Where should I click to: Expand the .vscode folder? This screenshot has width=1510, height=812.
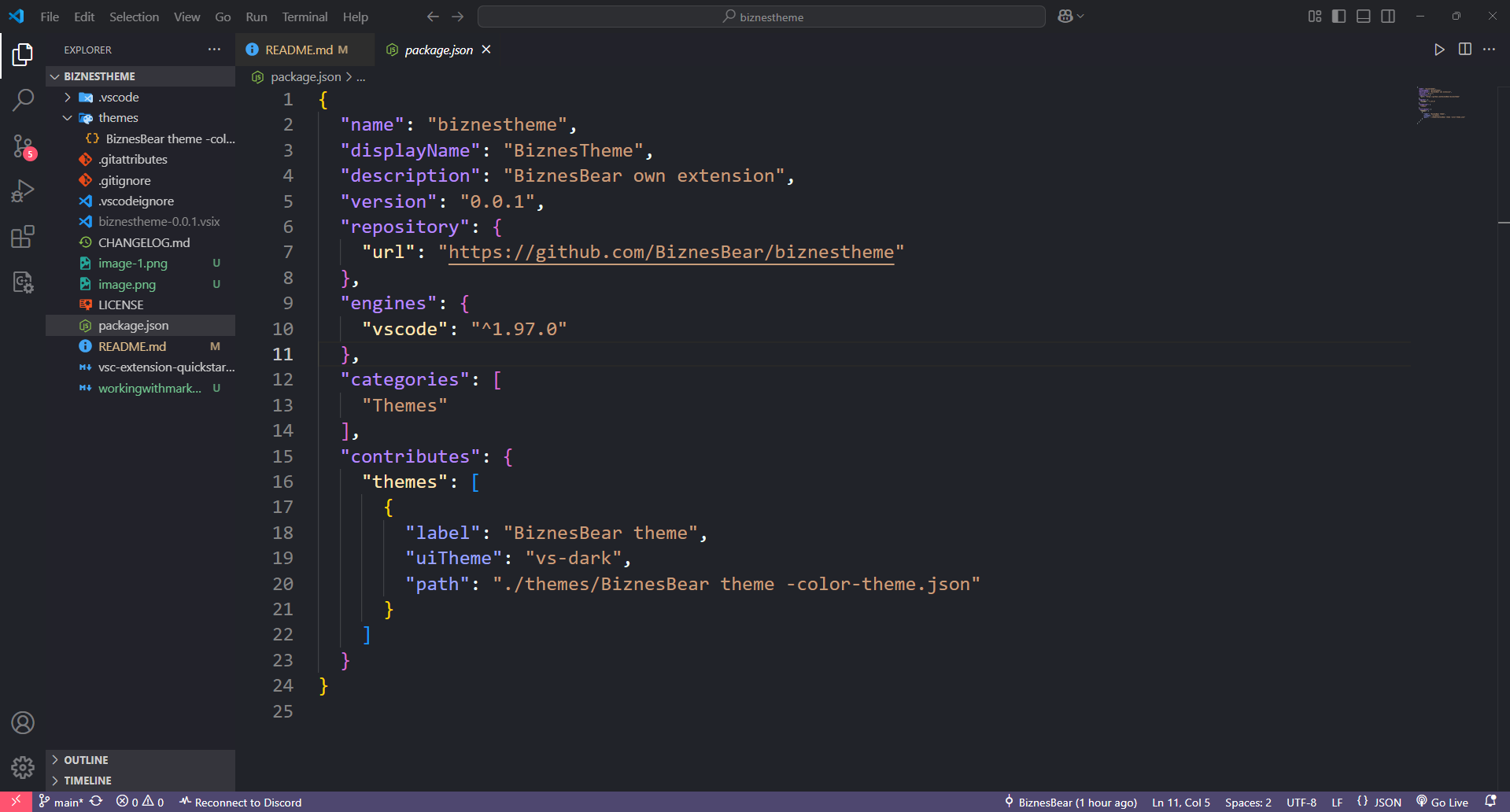(140, 98)
